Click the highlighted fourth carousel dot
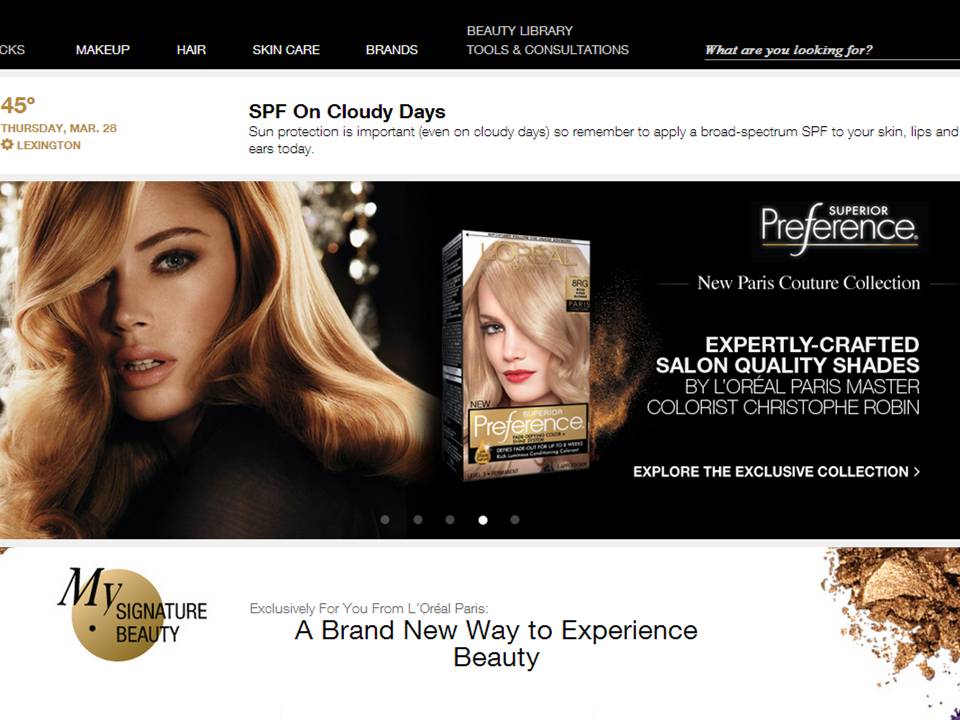960x720 pixels. 483,520
